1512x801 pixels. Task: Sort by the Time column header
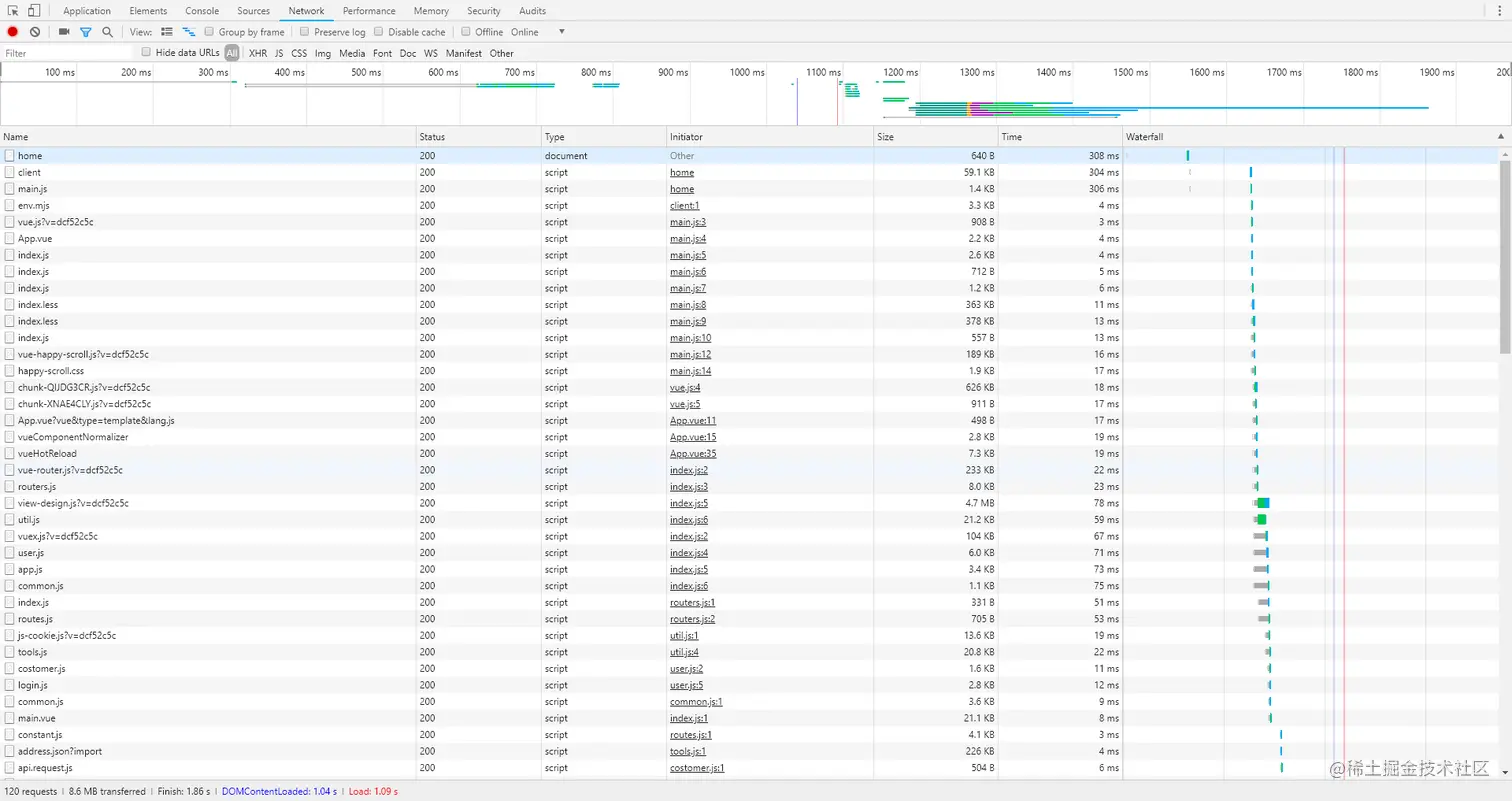pyautogui.click(x=1061, y=136)
